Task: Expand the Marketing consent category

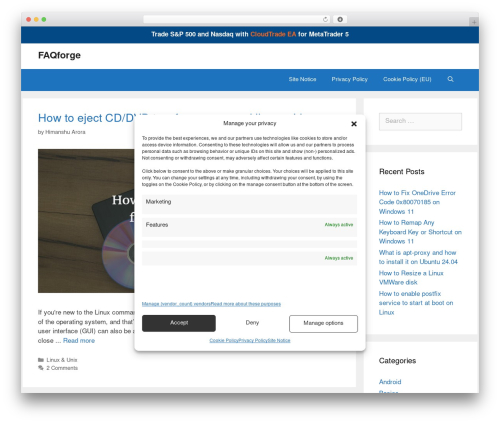Action: [249, 204]
